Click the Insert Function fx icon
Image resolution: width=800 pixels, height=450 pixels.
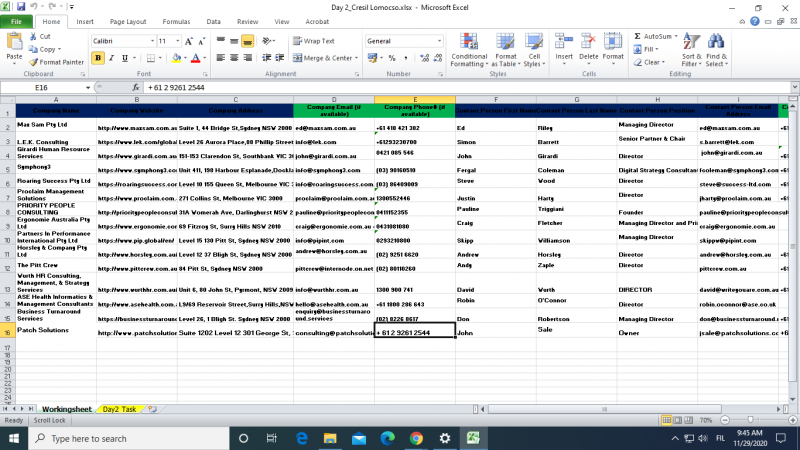[136, 88]
